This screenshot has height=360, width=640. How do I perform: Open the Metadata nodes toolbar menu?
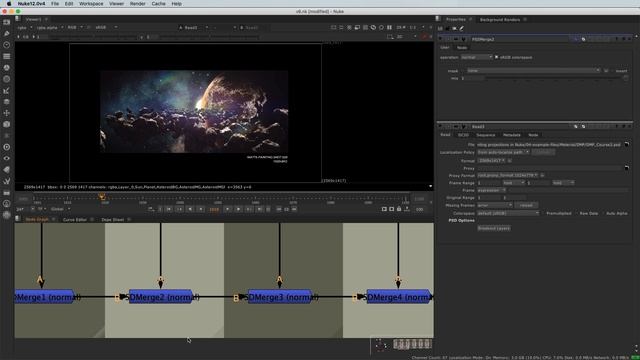[7, 169]
